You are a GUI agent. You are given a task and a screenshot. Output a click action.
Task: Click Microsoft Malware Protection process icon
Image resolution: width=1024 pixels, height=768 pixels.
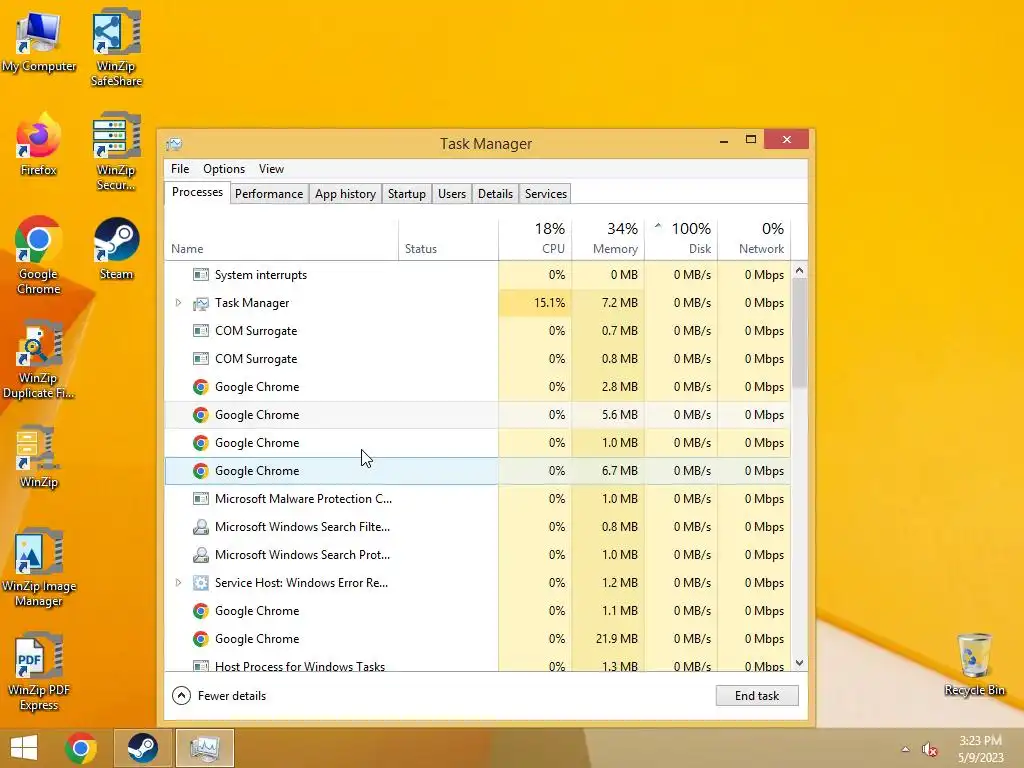(x=200, y=499)
